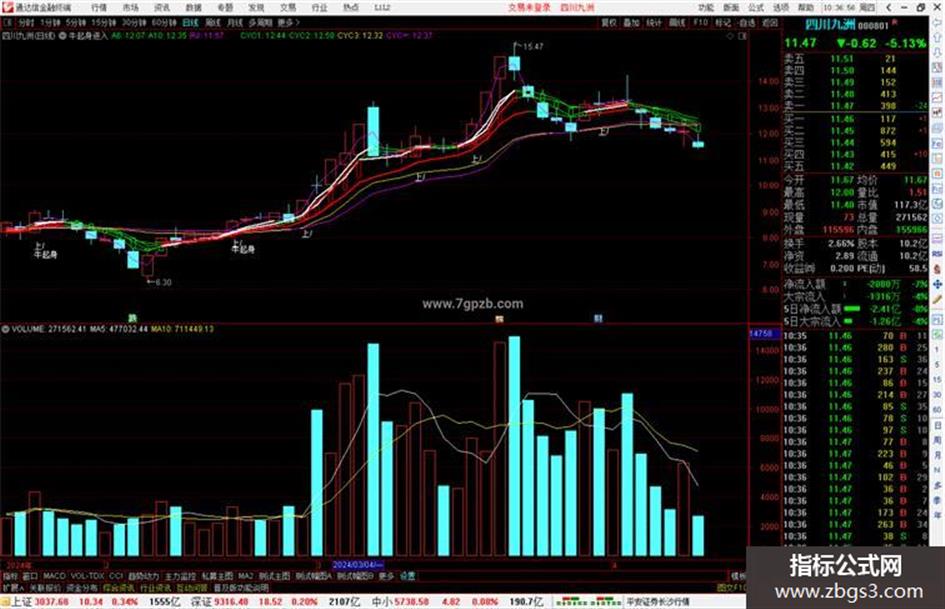Click the 15.47 high price marker
Viewport: 945px width, 609px height.
[x=533, y=46]
